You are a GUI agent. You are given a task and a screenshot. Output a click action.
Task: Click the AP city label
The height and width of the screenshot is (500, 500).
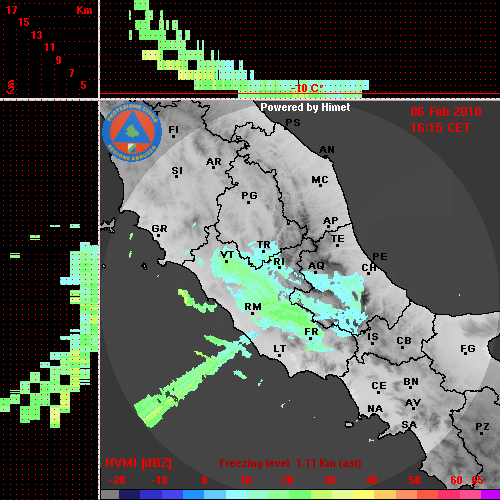tap(330, 221)
